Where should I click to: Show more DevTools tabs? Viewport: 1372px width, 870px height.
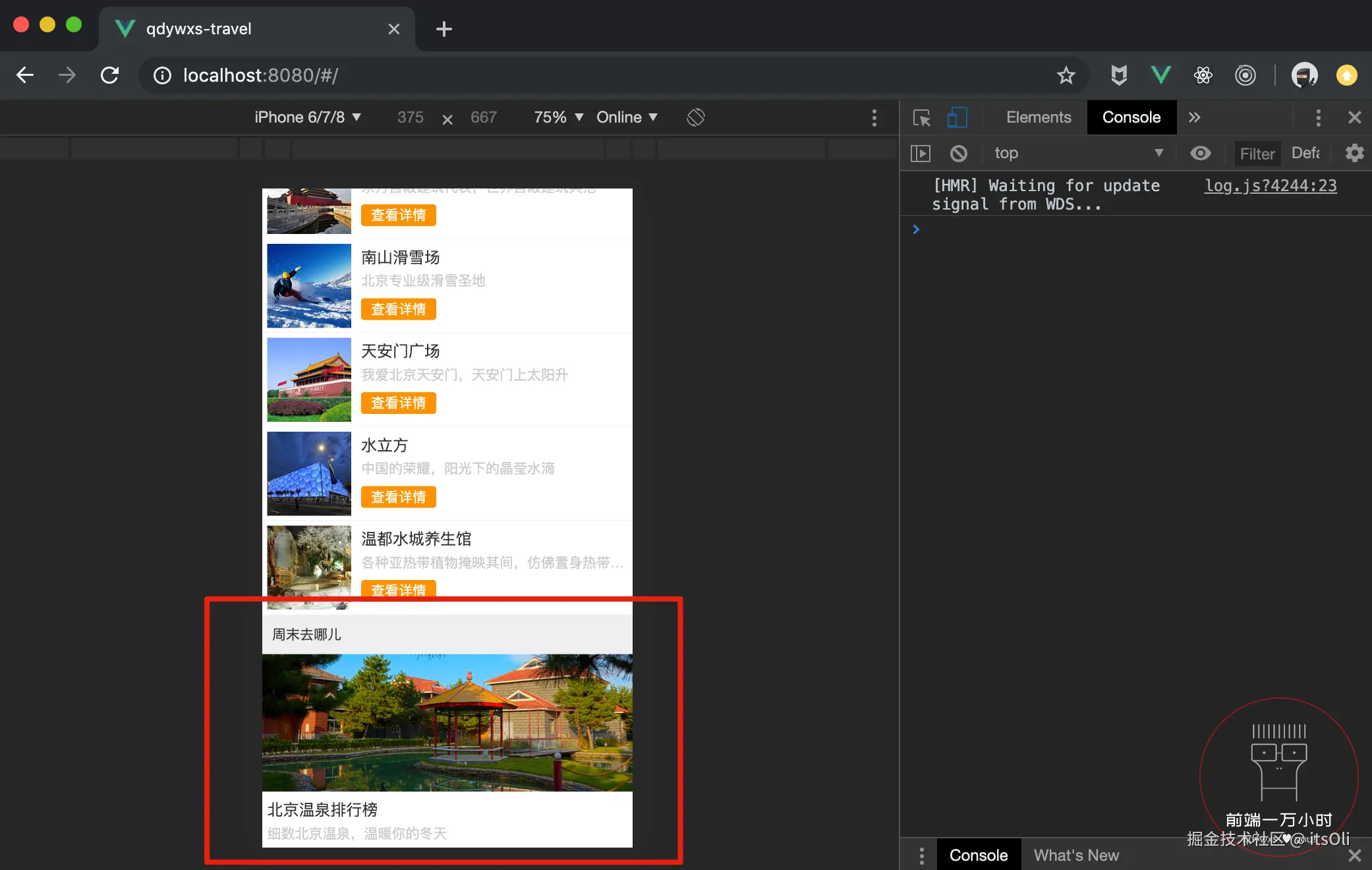point(1194,117)
